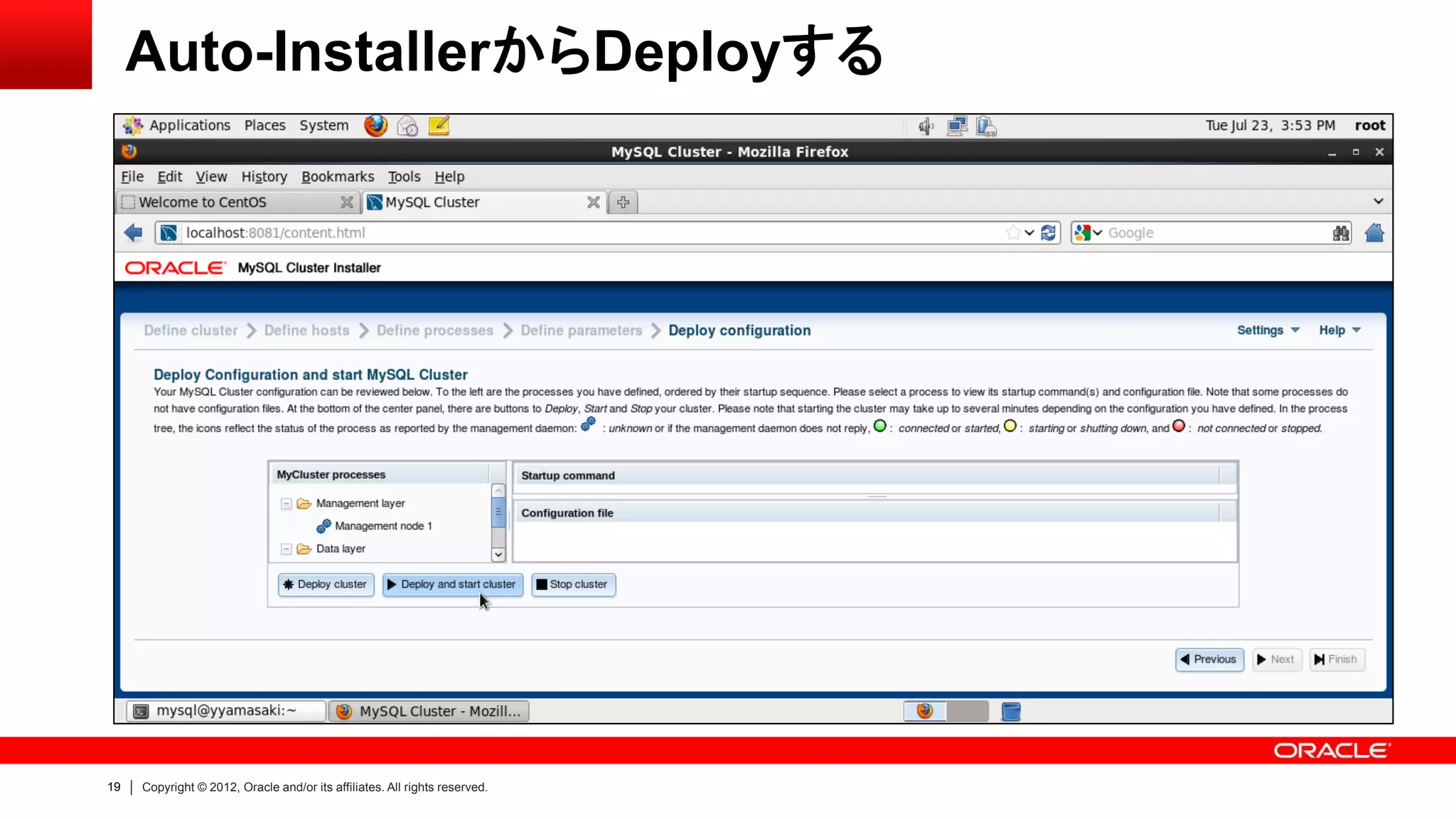Click the volume speaker icon
The image size is (1456, 819).
(926, 127)
